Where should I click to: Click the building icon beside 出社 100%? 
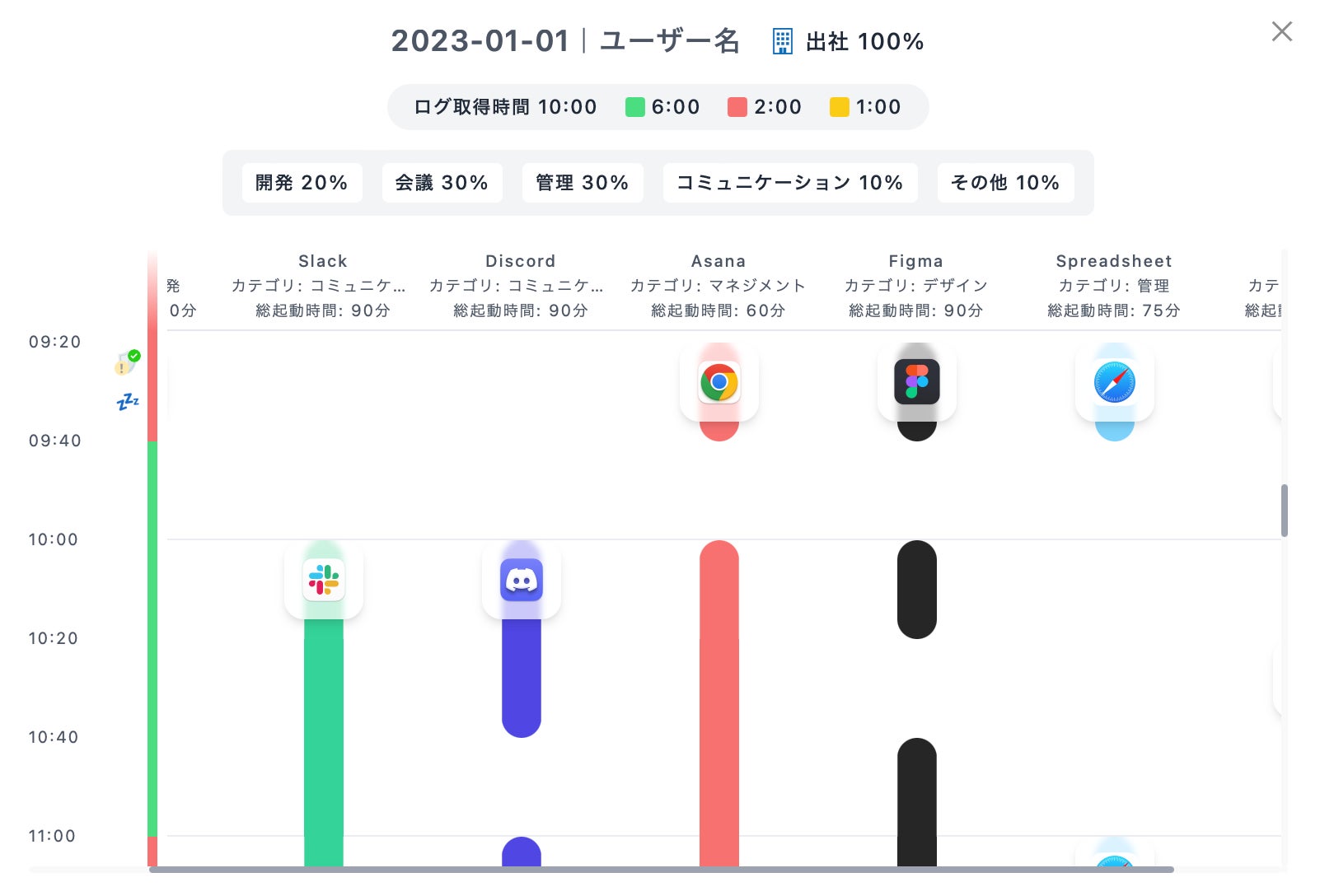point(782,41)
